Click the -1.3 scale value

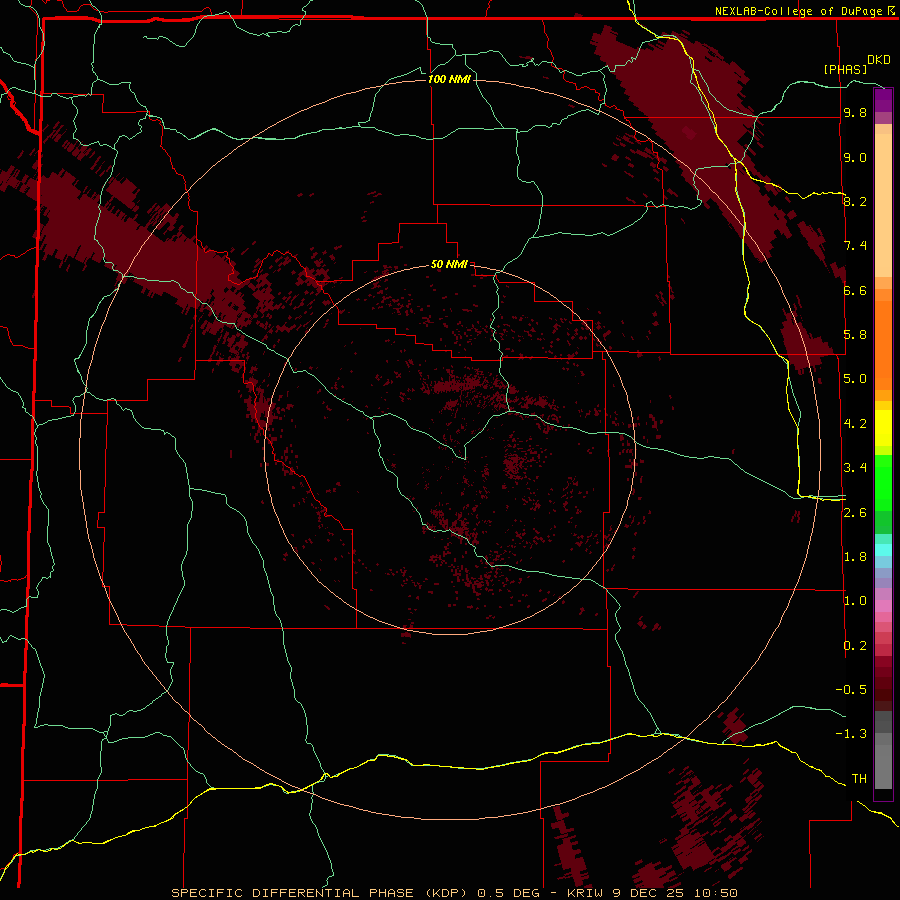(851, 734)
